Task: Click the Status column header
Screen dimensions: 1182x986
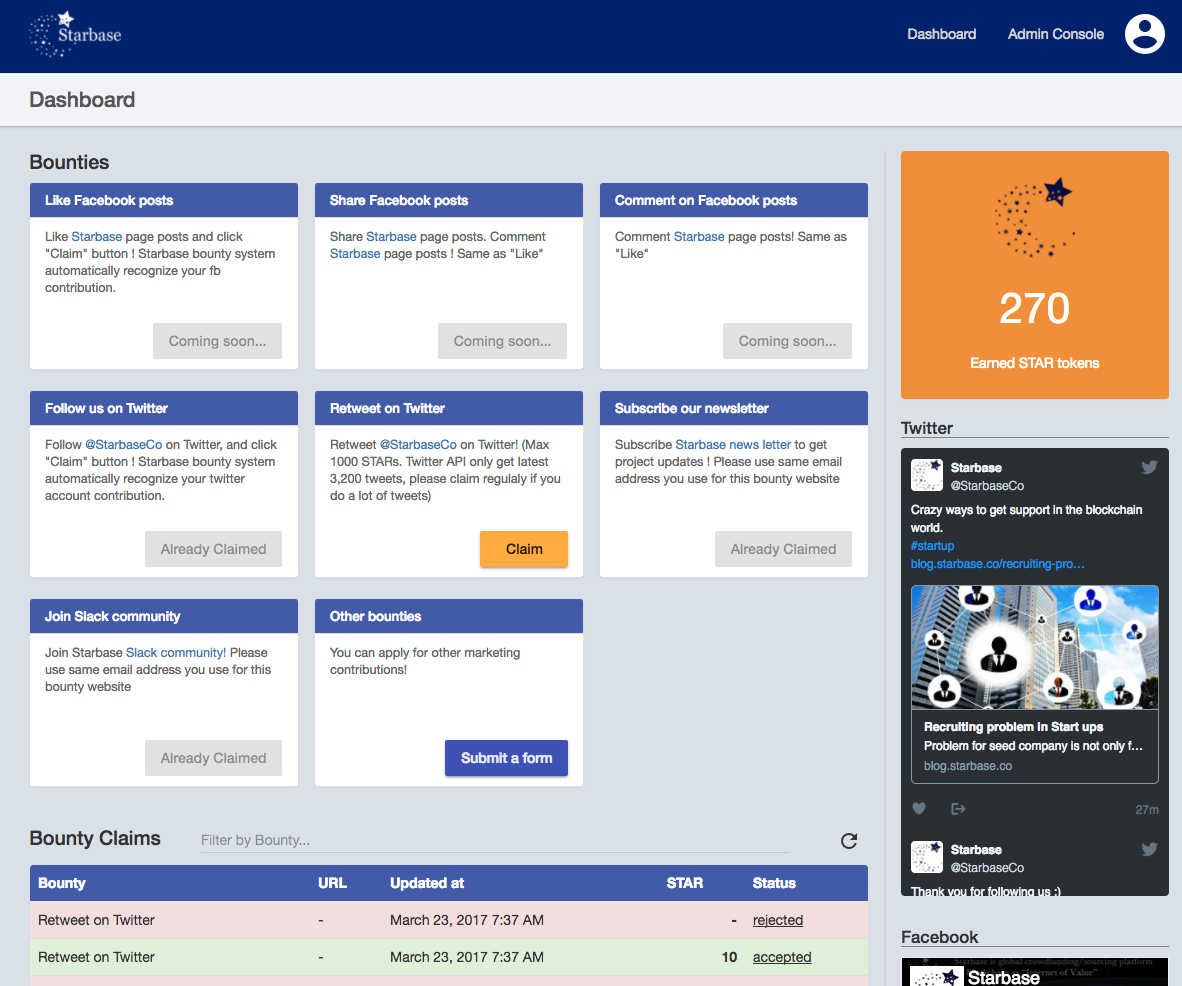Action: click(x=773, y=883)
